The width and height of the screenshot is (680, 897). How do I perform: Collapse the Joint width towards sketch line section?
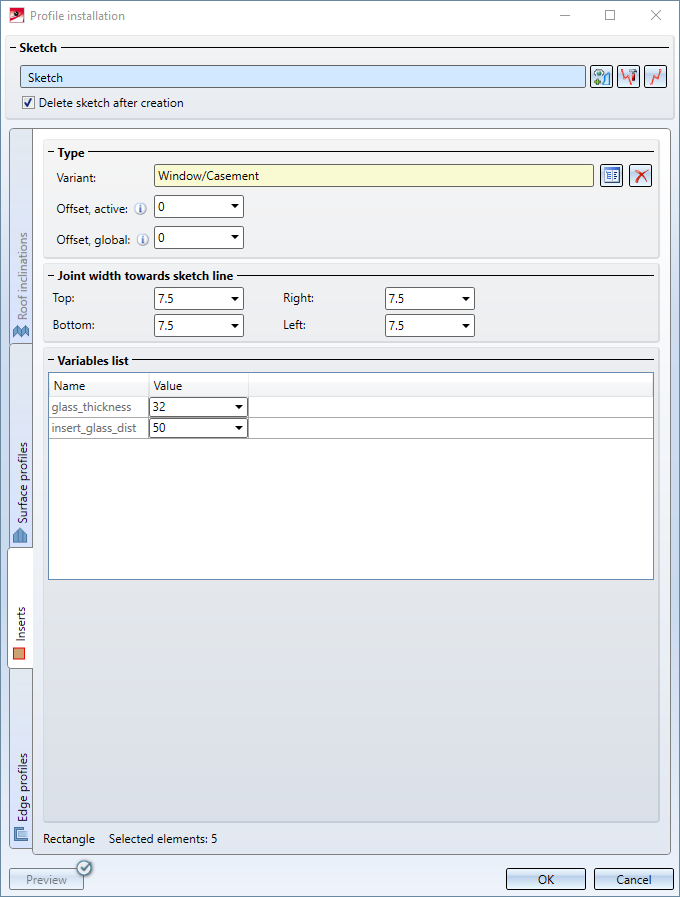(x=51, y=276)
